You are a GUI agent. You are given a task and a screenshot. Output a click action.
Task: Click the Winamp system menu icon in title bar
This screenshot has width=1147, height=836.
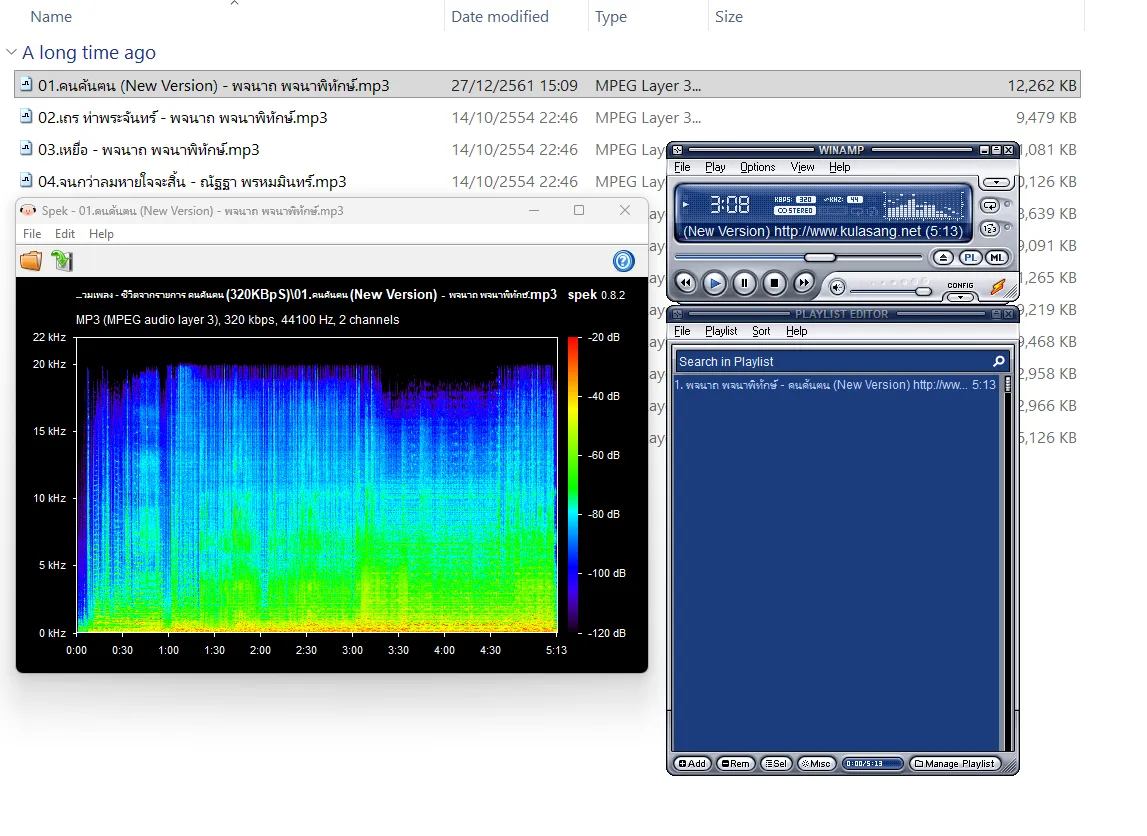tap(677, 150)
